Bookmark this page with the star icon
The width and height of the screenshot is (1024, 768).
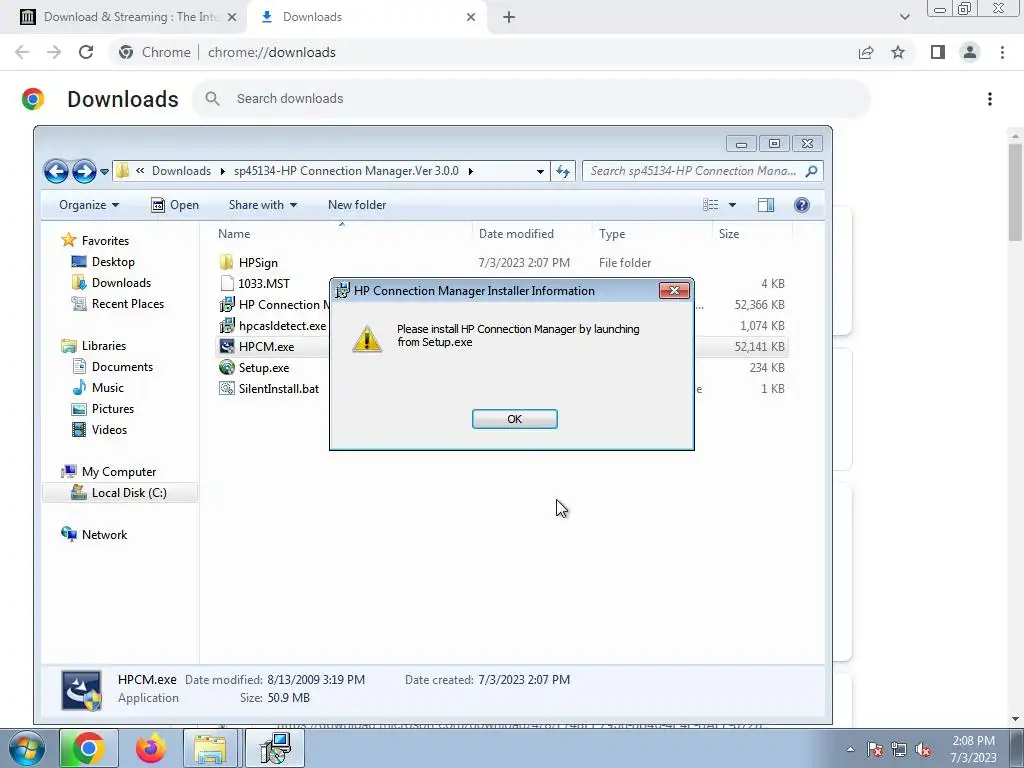[898, 52]
